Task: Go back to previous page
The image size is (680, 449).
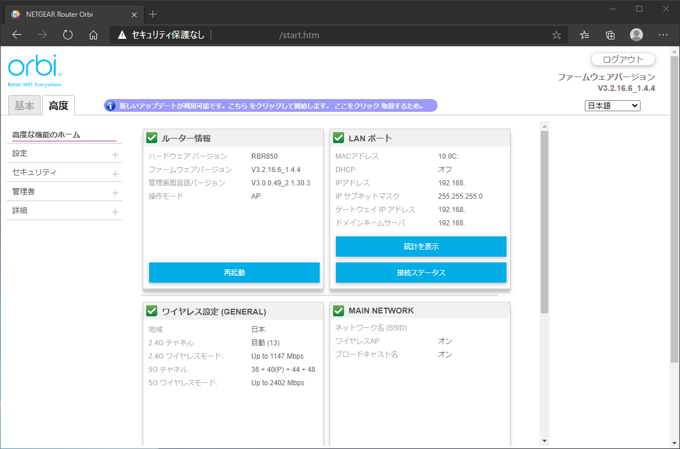Action: tap(16, 35)
